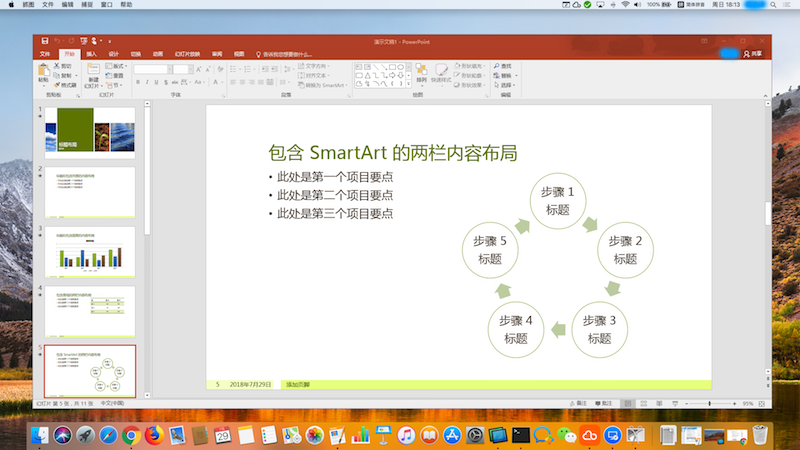Switch to slide sorter view in status bar
Screen dimensions: 800x450
[643, 404]
